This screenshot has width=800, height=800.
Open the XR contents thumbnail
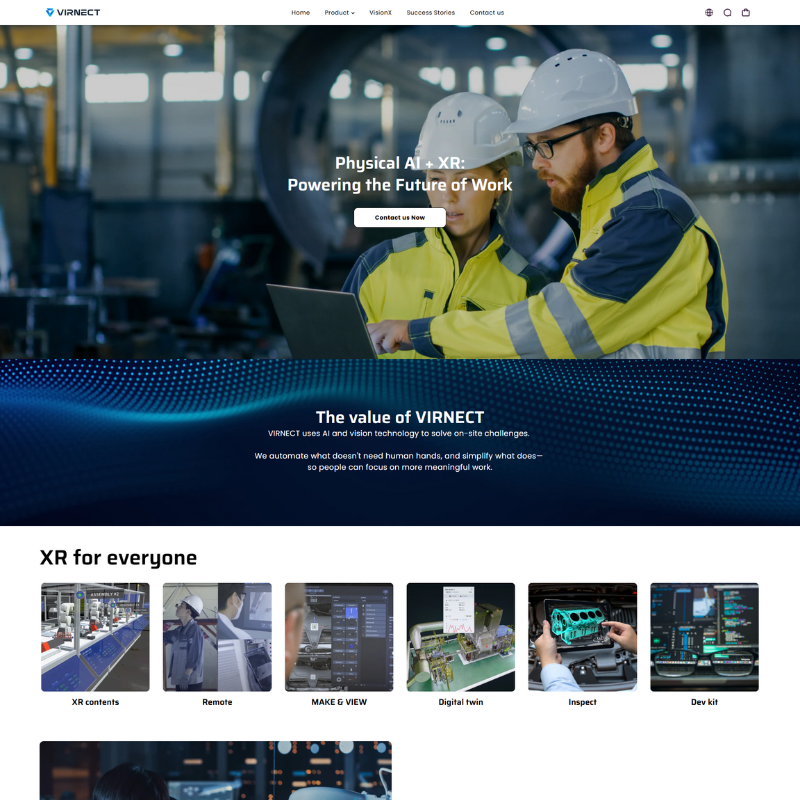95,637
